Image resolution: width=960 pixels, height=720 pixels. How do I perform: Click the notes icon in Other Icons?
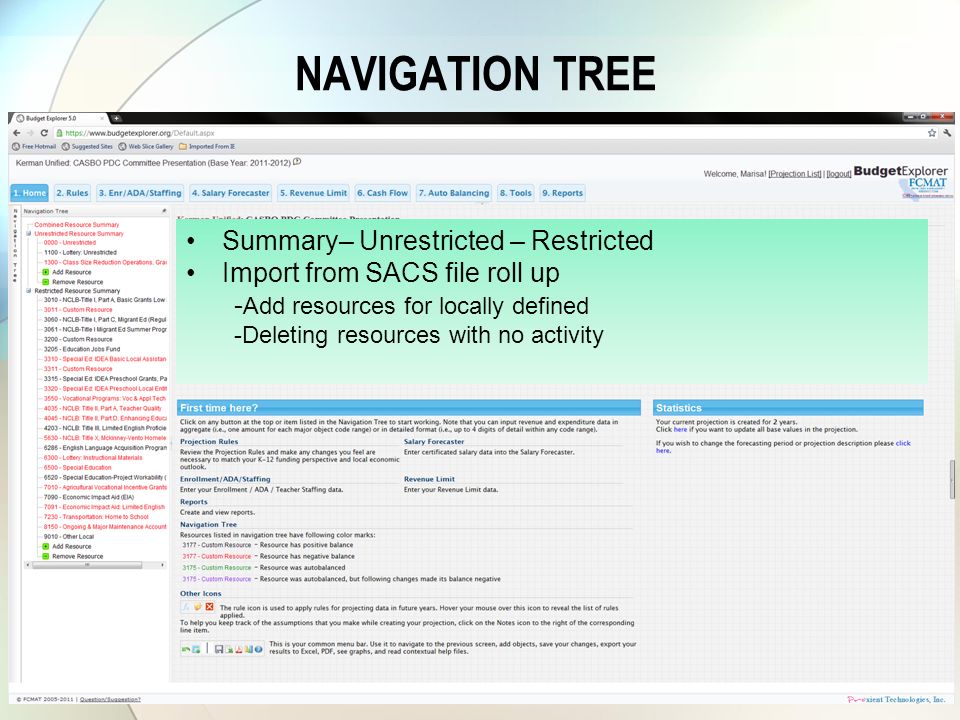[x=197, y=607]
